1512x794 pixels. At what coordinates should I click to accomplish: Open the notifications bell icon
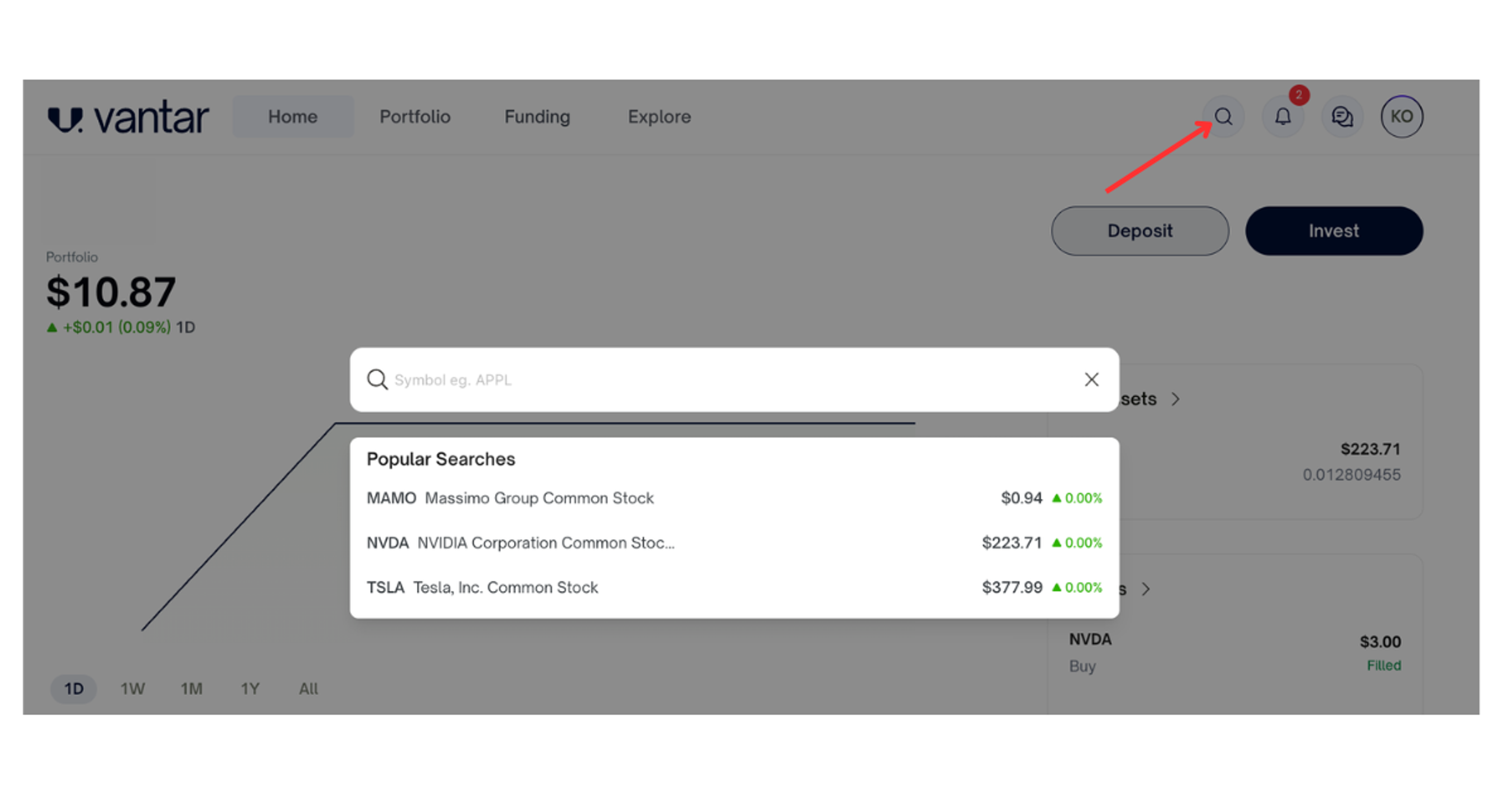click(x=1283, y=116)
